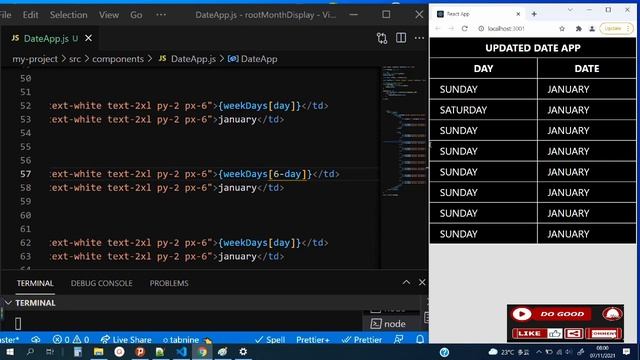Switch to Chrome taskbar icon
Viewport: 640px width, 360px height.
202,352
